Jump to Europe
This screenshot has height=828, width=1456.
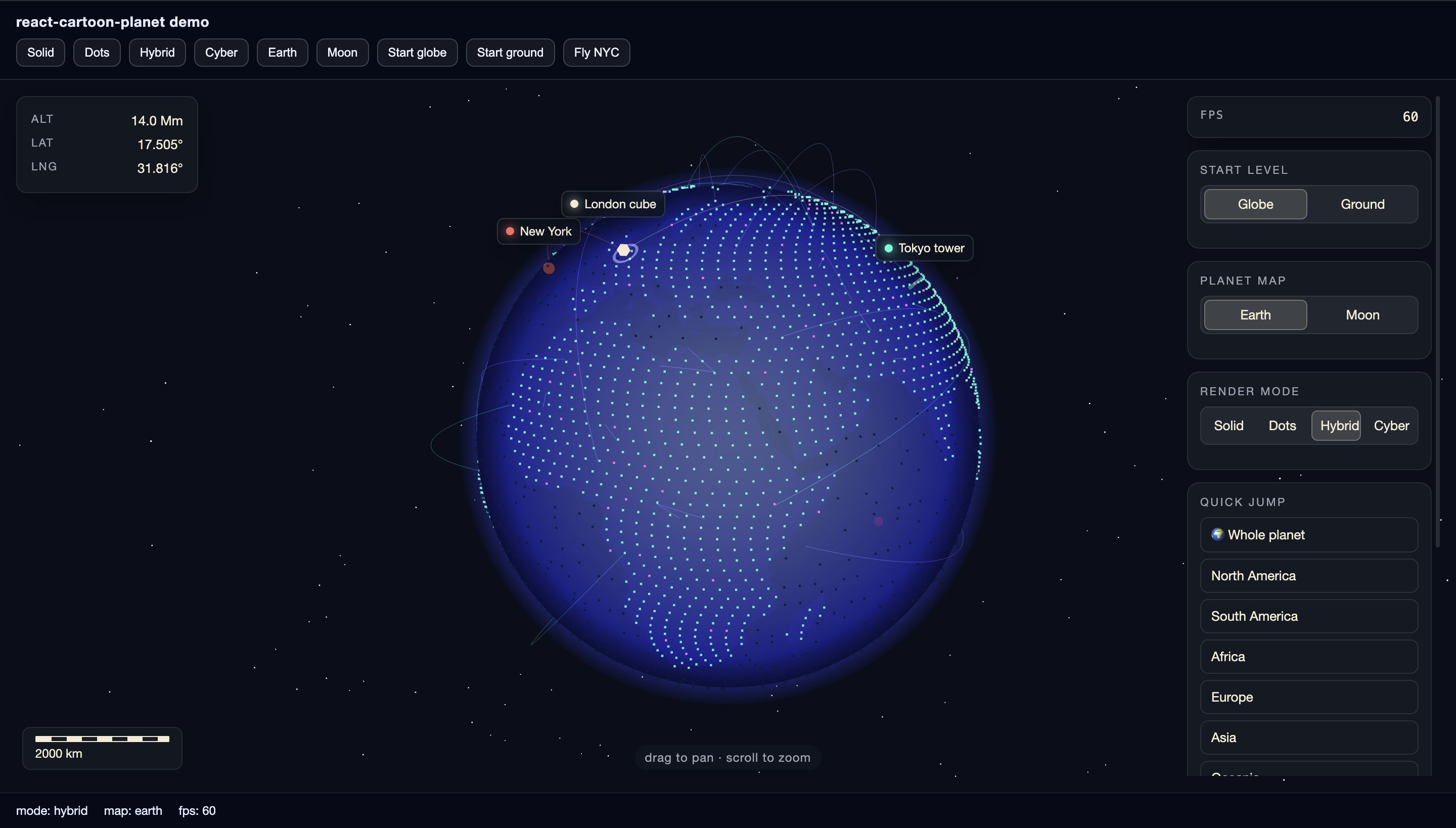1309,697
